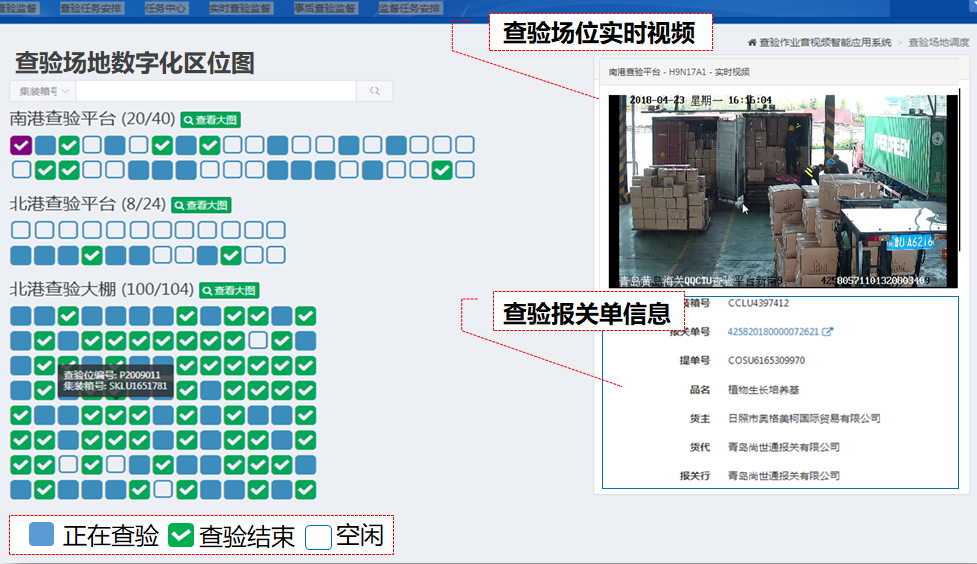Open declaration number link 425820180000072621

773,332
